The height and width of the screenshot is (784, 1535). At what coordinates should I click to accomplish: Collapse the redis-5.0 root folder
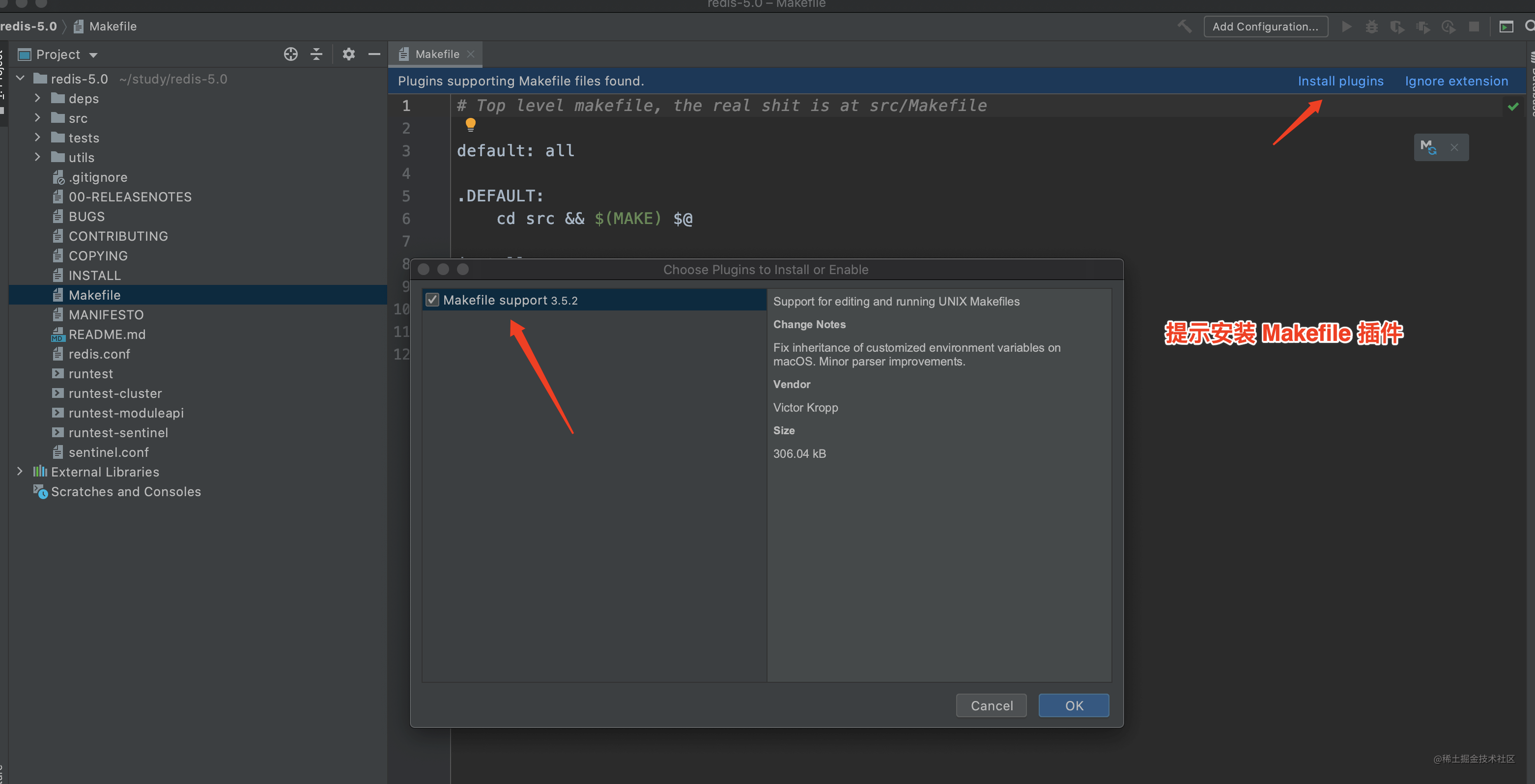20,79
